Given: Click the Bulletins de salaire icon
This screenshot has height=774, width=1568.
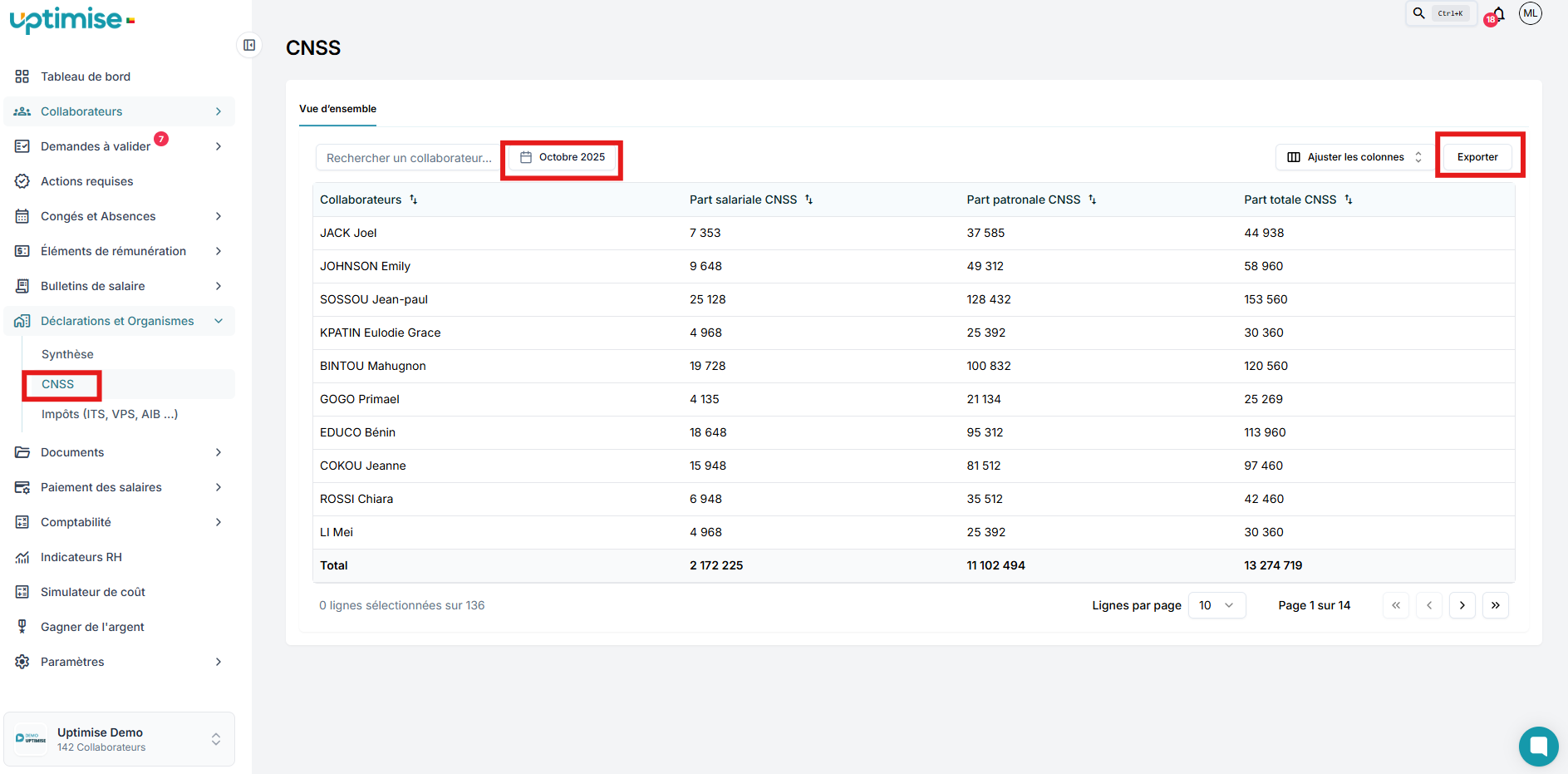Looking at the screenshot, I should tap(22, 286).
